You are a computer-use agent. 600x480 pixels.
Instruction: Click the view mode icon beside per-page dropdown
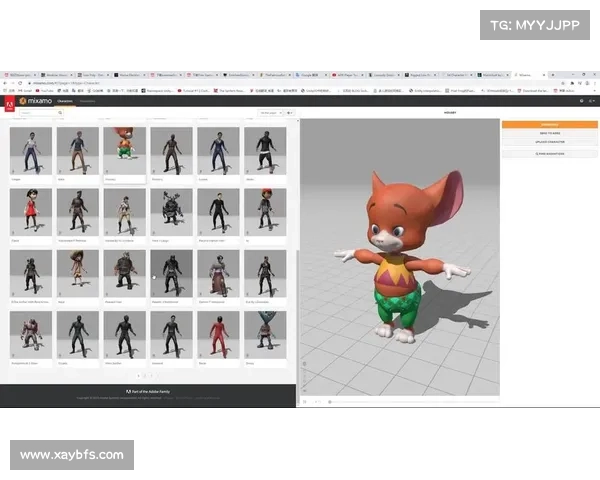(290, 113)
